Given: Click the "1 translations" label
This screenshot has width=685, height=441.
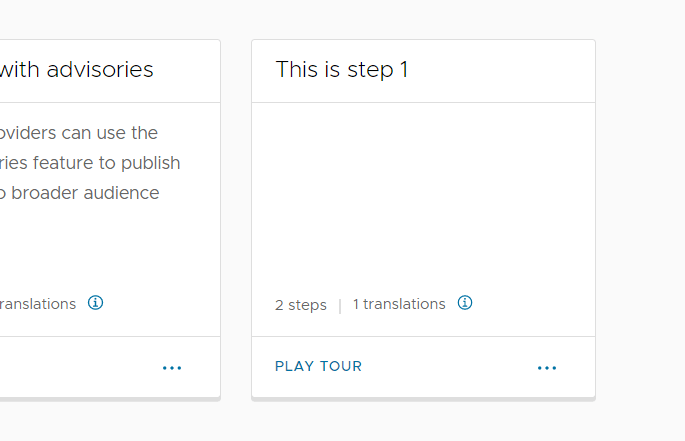Looking at the screenshot, I should (x=399, y=304).
